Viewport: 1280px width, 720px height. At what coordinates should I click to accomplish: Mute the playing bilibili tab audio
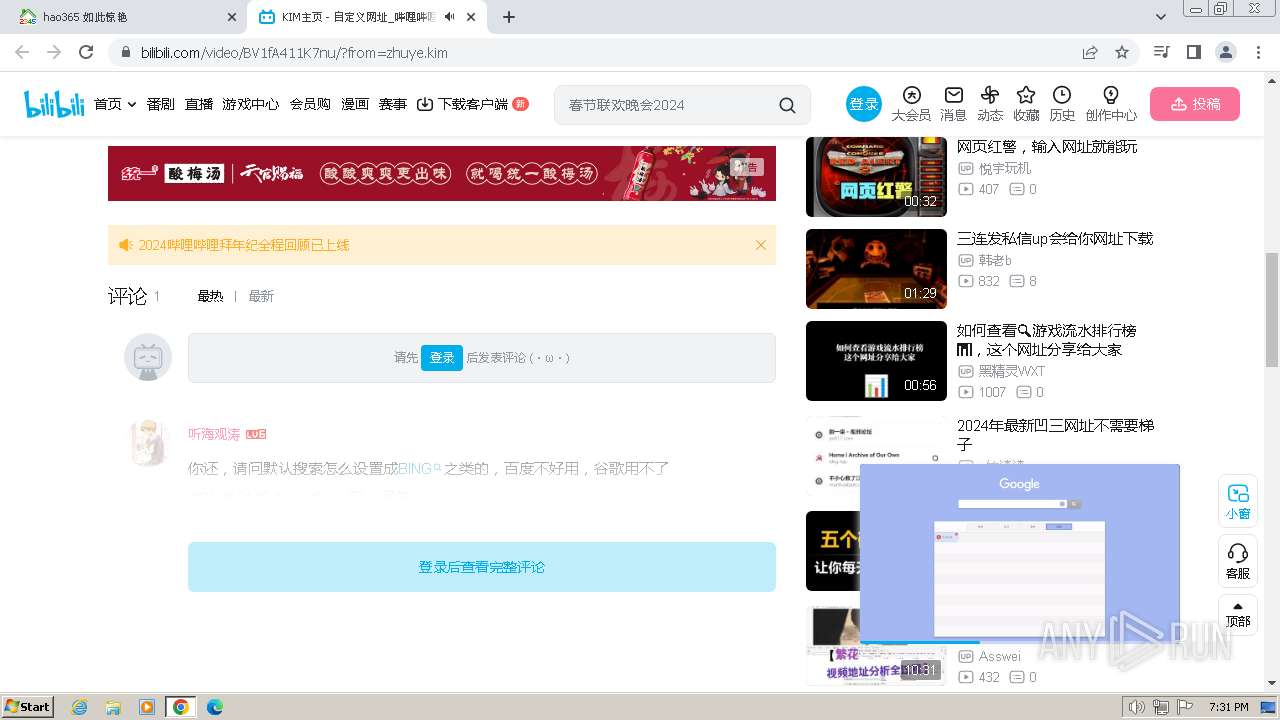[x=450, y=17]
